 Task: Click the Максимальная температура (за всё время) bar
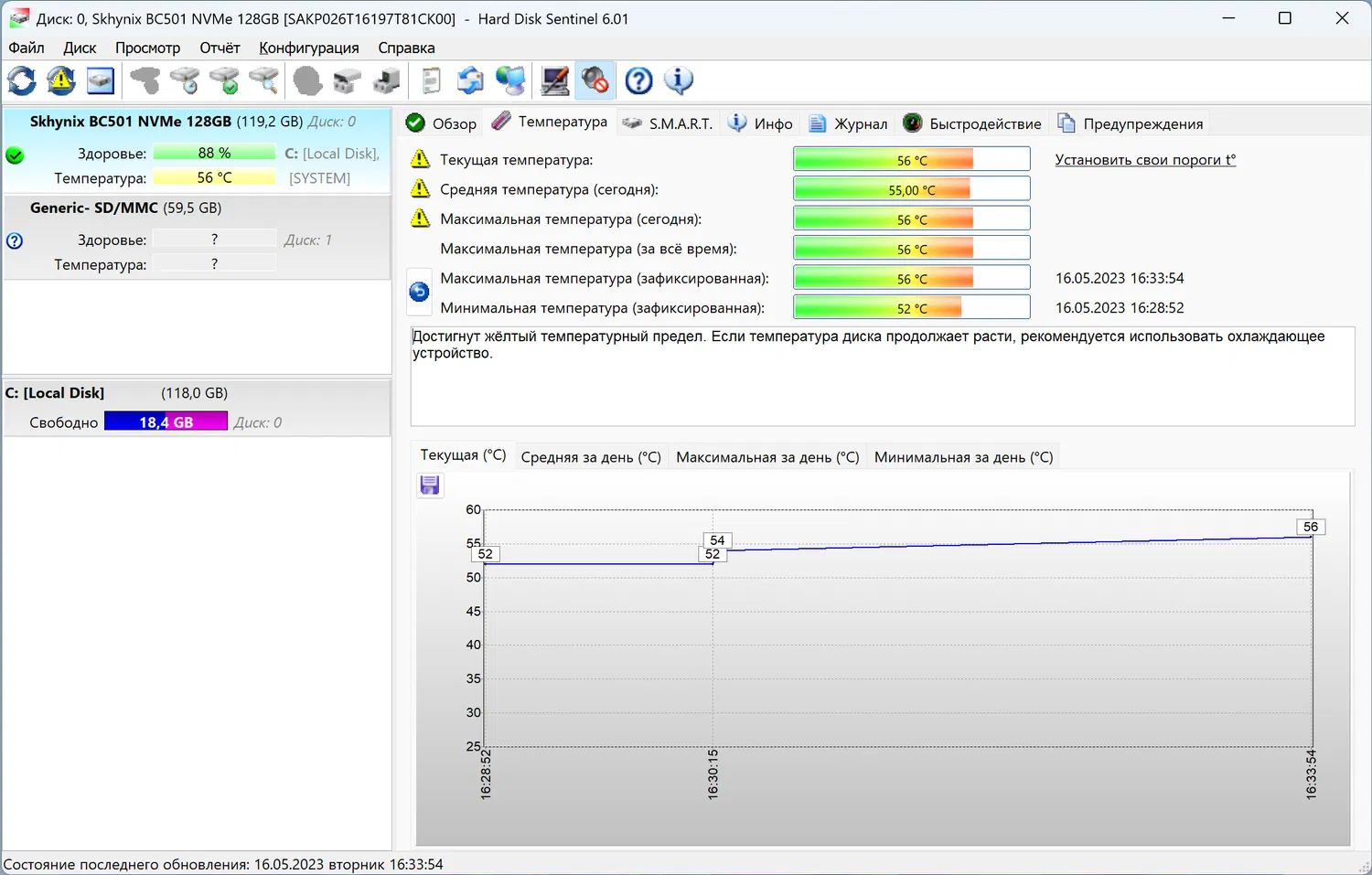point(912,249)
